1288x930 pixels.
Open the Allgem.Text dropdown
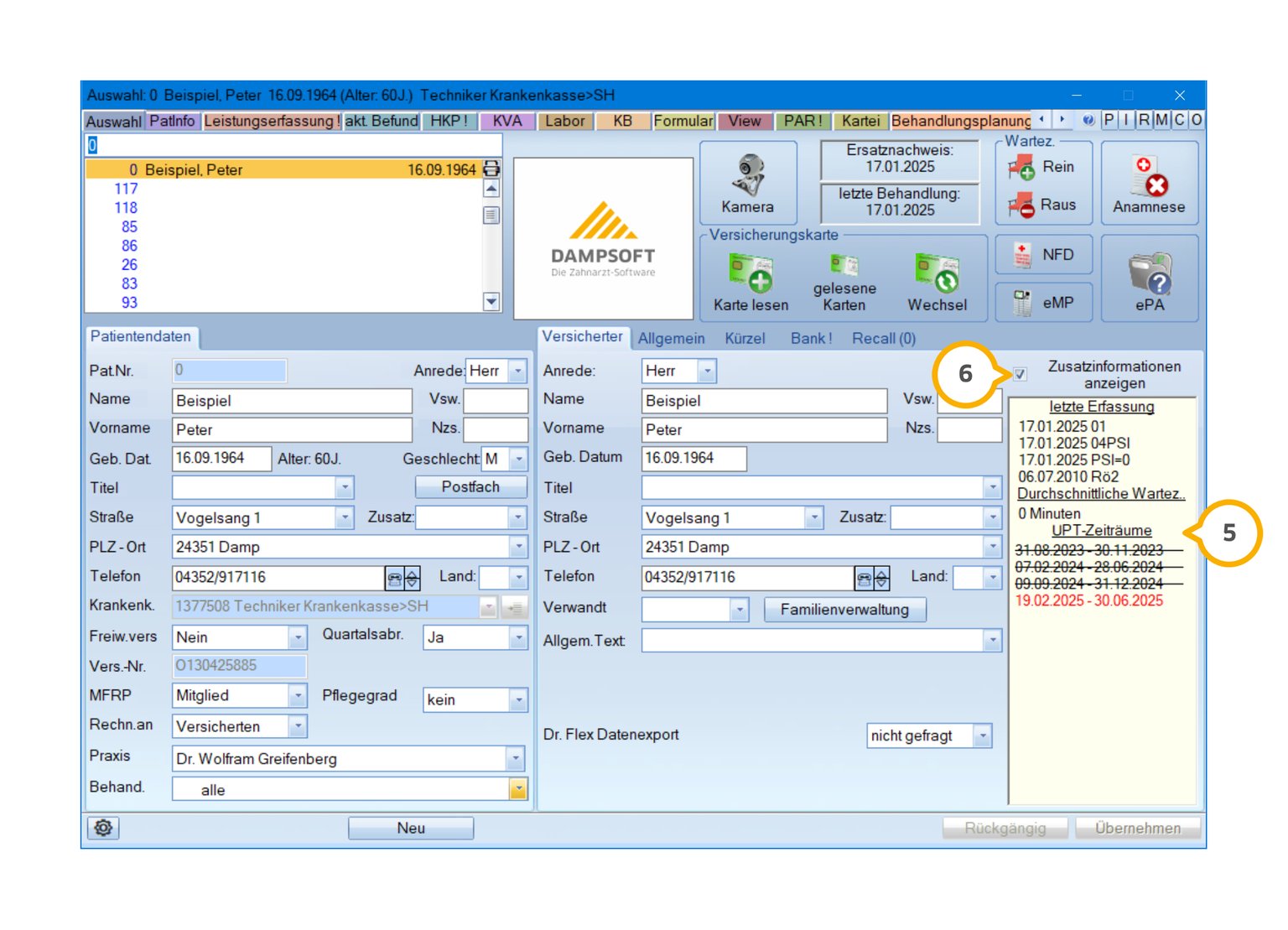[992, 641]
